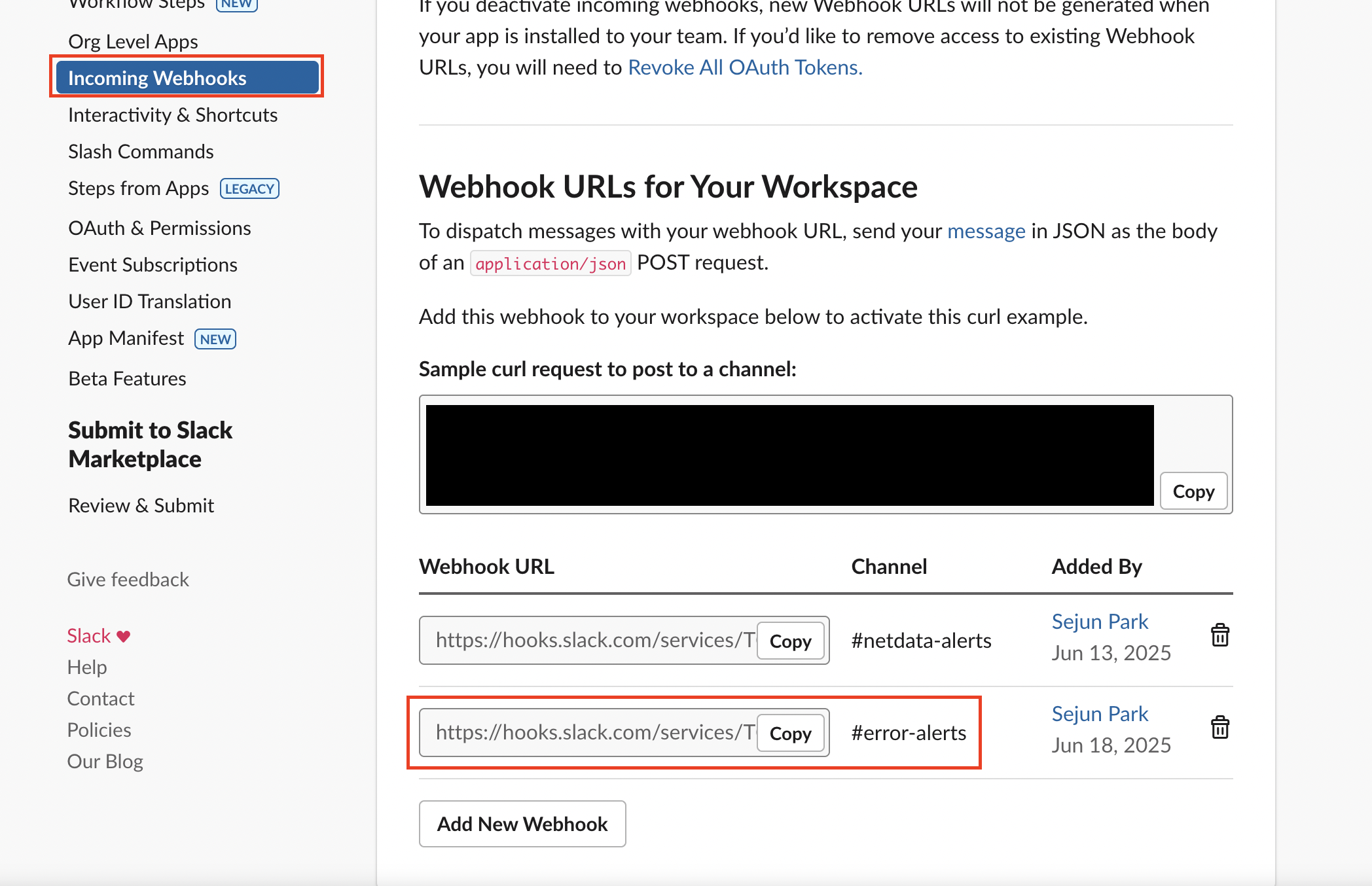
Task: Visit Our Blog link
Action: tap(105, 761)
